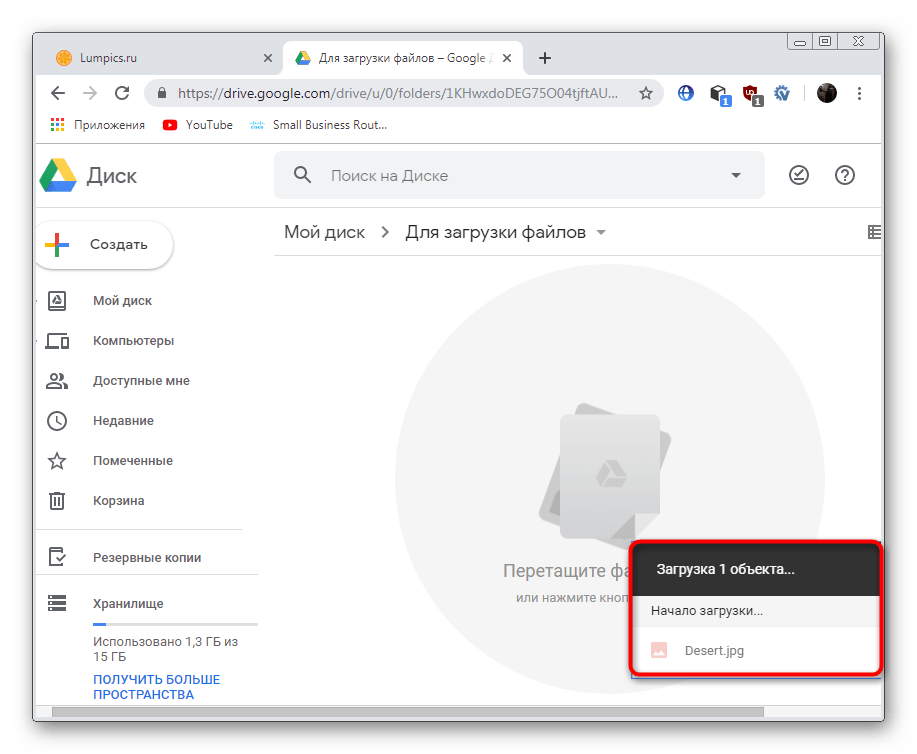This screenshot has width=917, height=754.
Task: Open Мой диск in sidebar
Action: 122,301
